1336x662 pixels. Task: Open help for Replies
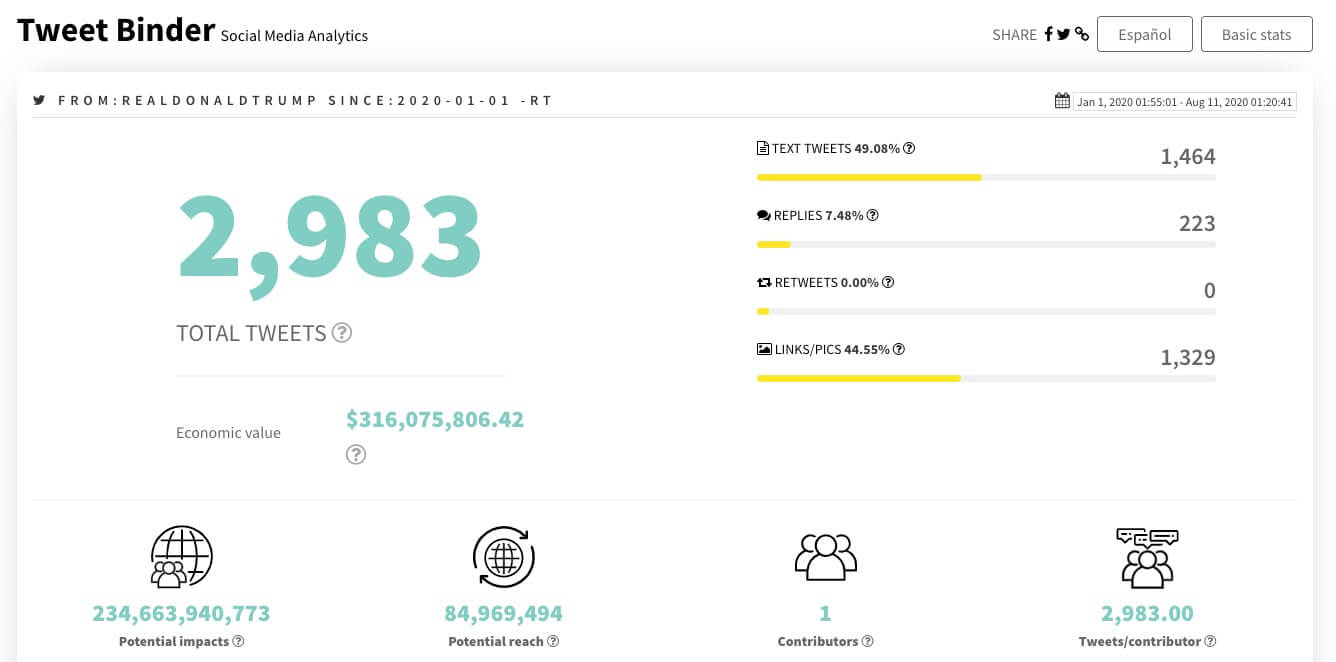[x=873, y=215]
